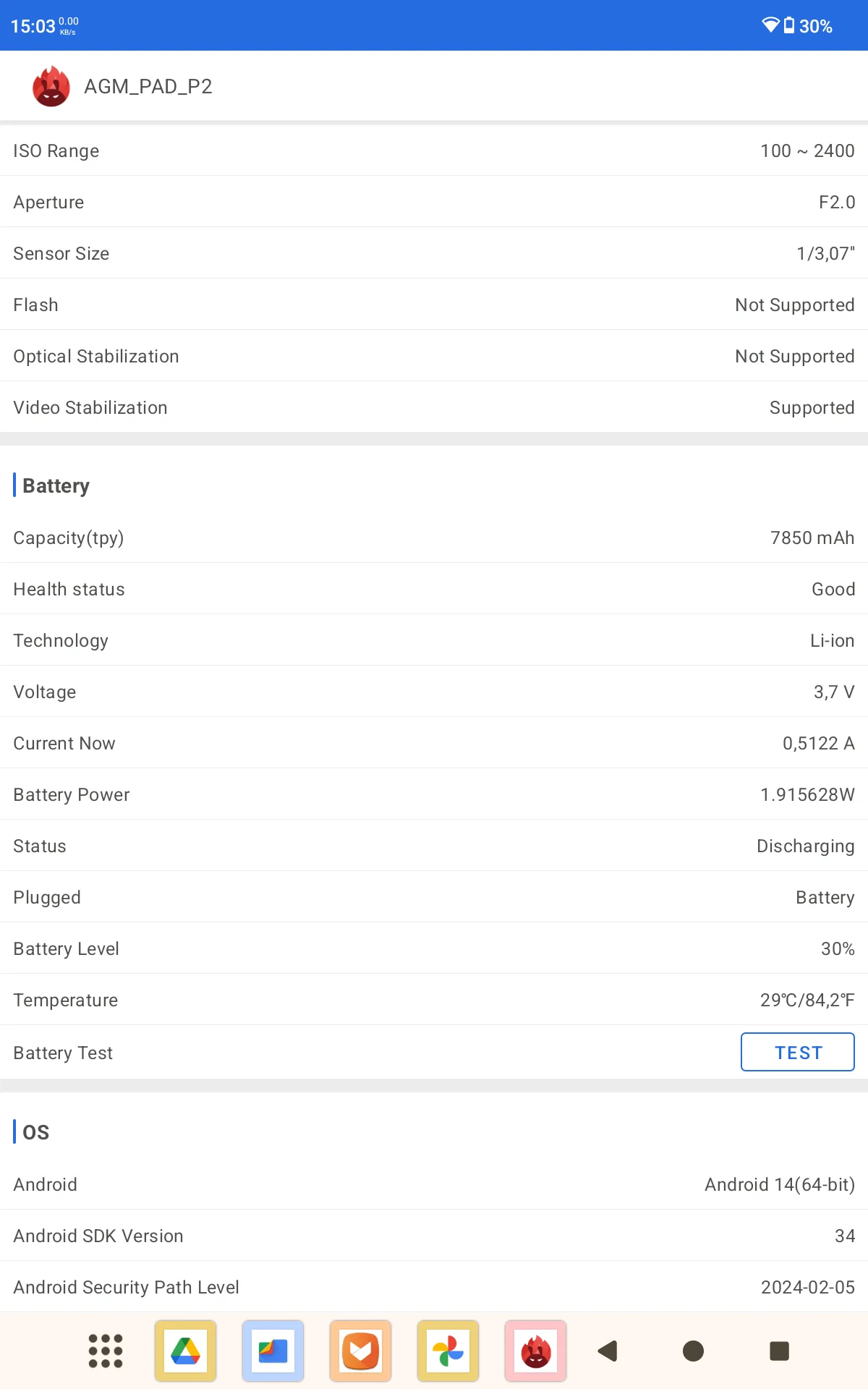Open the Files app in the taskbar
This screenshot has width=868, height=1389.
pyautogui.click(x=273, y=1351)
